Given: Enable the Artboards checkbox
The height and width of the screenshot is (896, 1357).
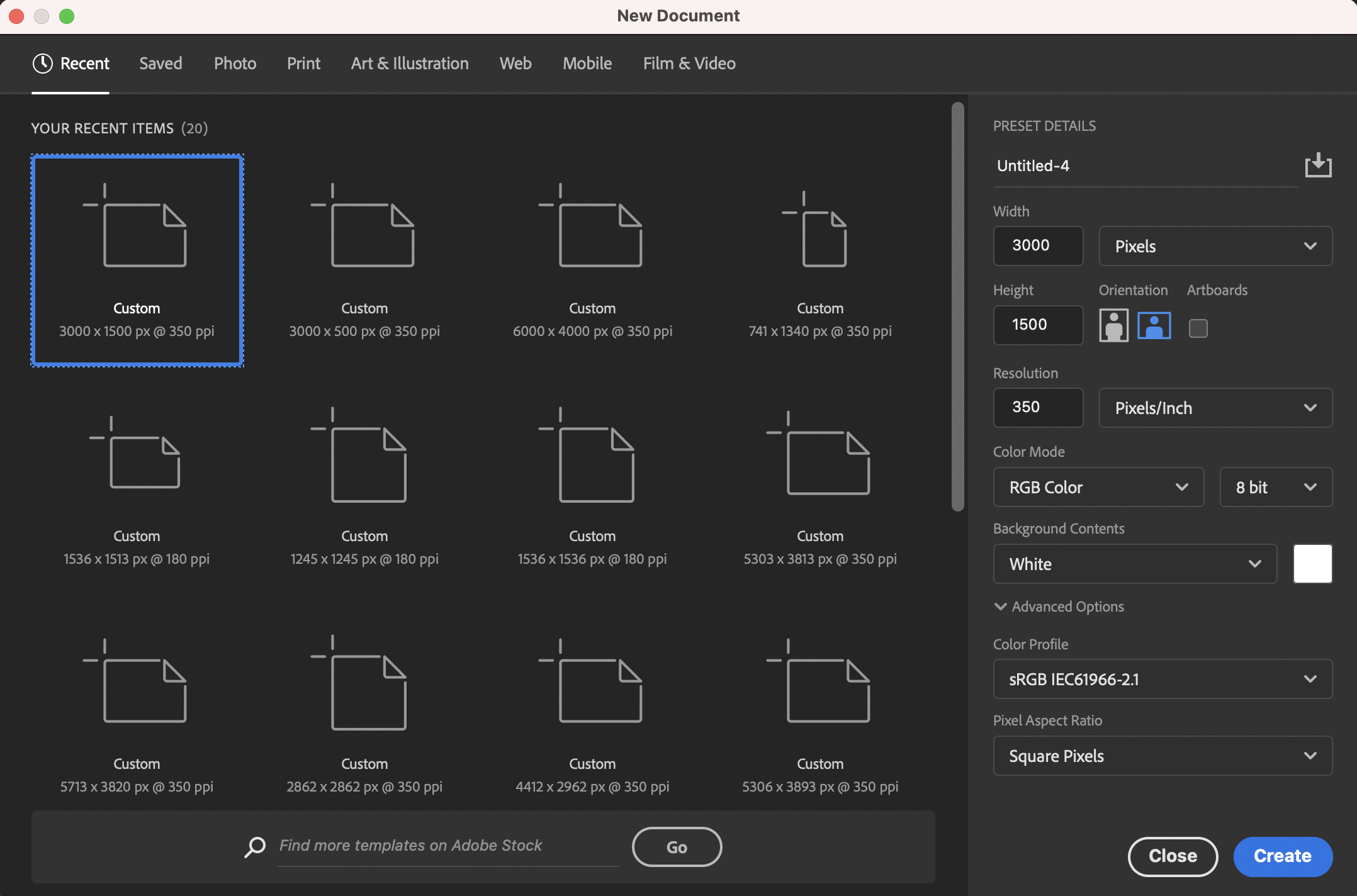Looking at the screenshot, I should click(1198, 328).
